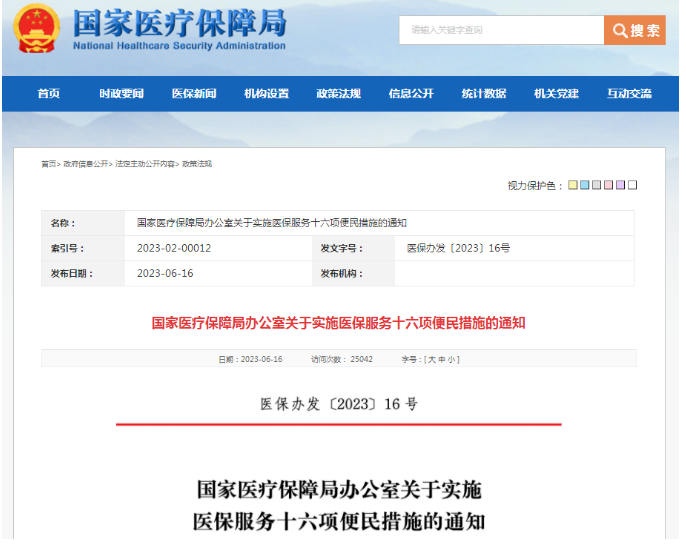Open the 首页 navigation item
The height and width of the screenshot is (546, 686).
[x=49, y=94]
